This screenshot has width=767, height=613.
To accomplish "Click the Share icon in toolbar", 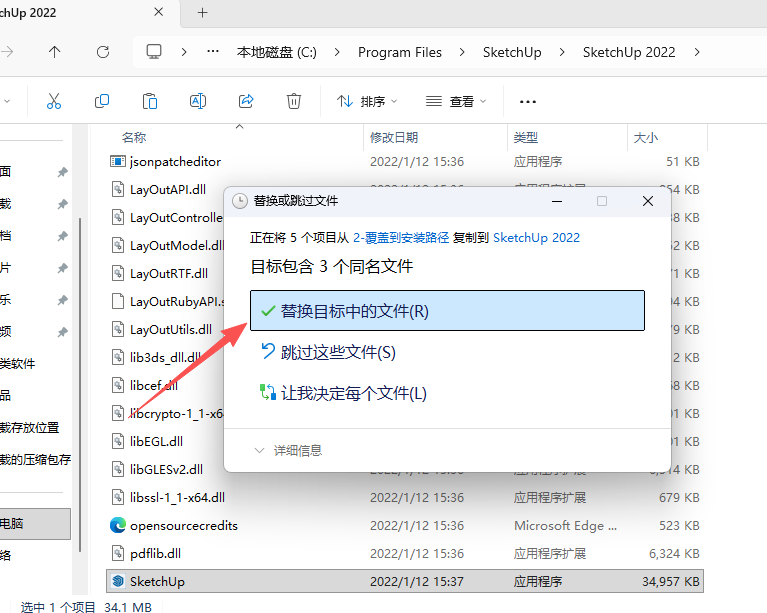I will pyautogui.click(x=246, y=101).
